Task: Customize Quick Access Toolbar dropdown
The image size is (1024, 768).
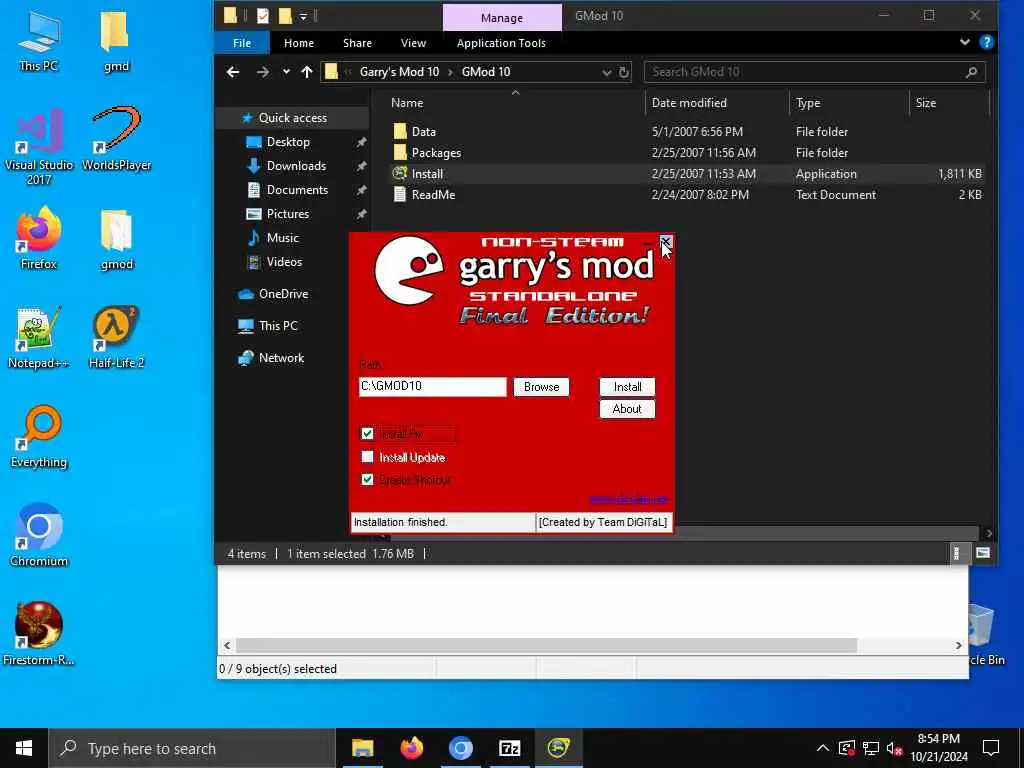Action: [304, 16]
